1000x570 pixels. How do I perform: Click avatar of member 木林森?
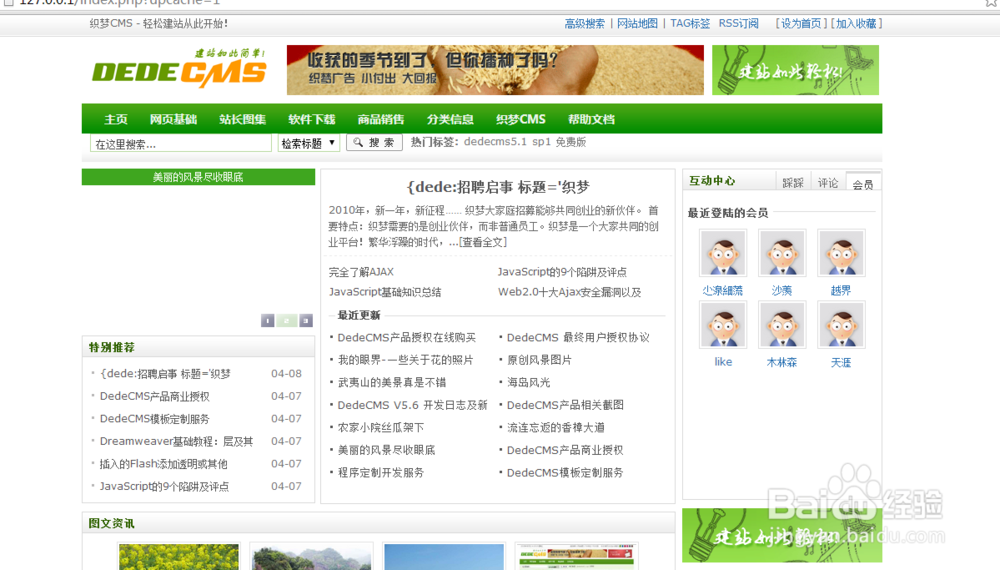(x=782, y=325)
